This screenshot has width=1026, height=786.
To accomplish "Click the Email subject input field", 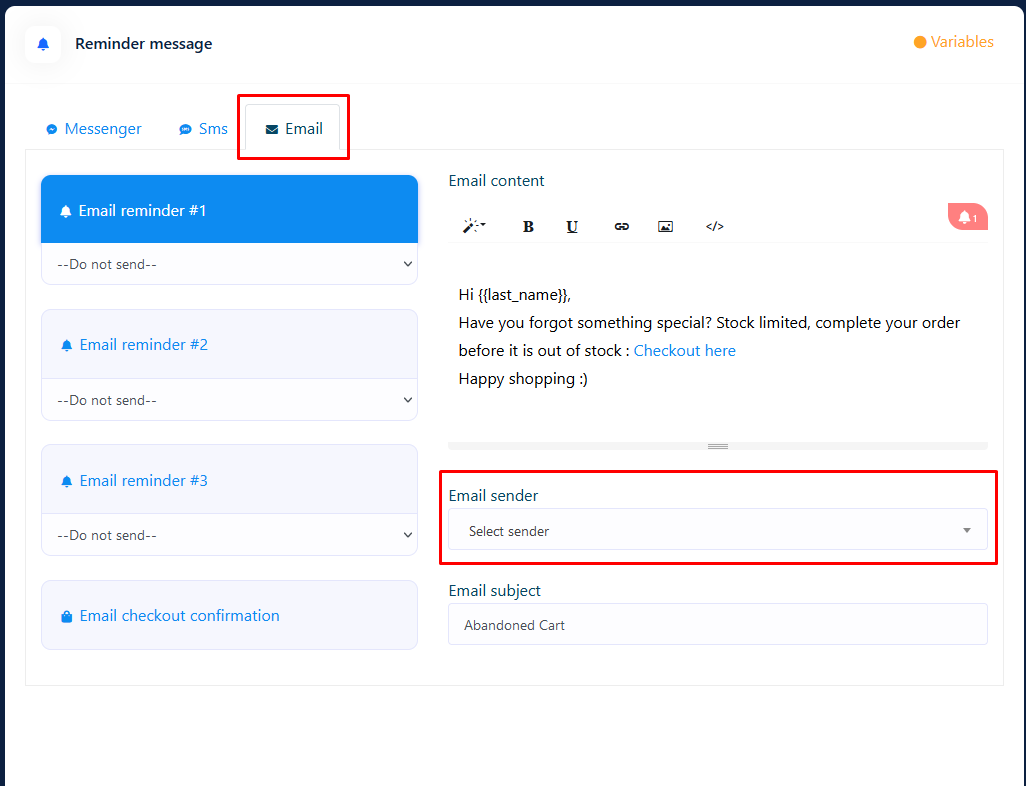I will pos(717,625).
